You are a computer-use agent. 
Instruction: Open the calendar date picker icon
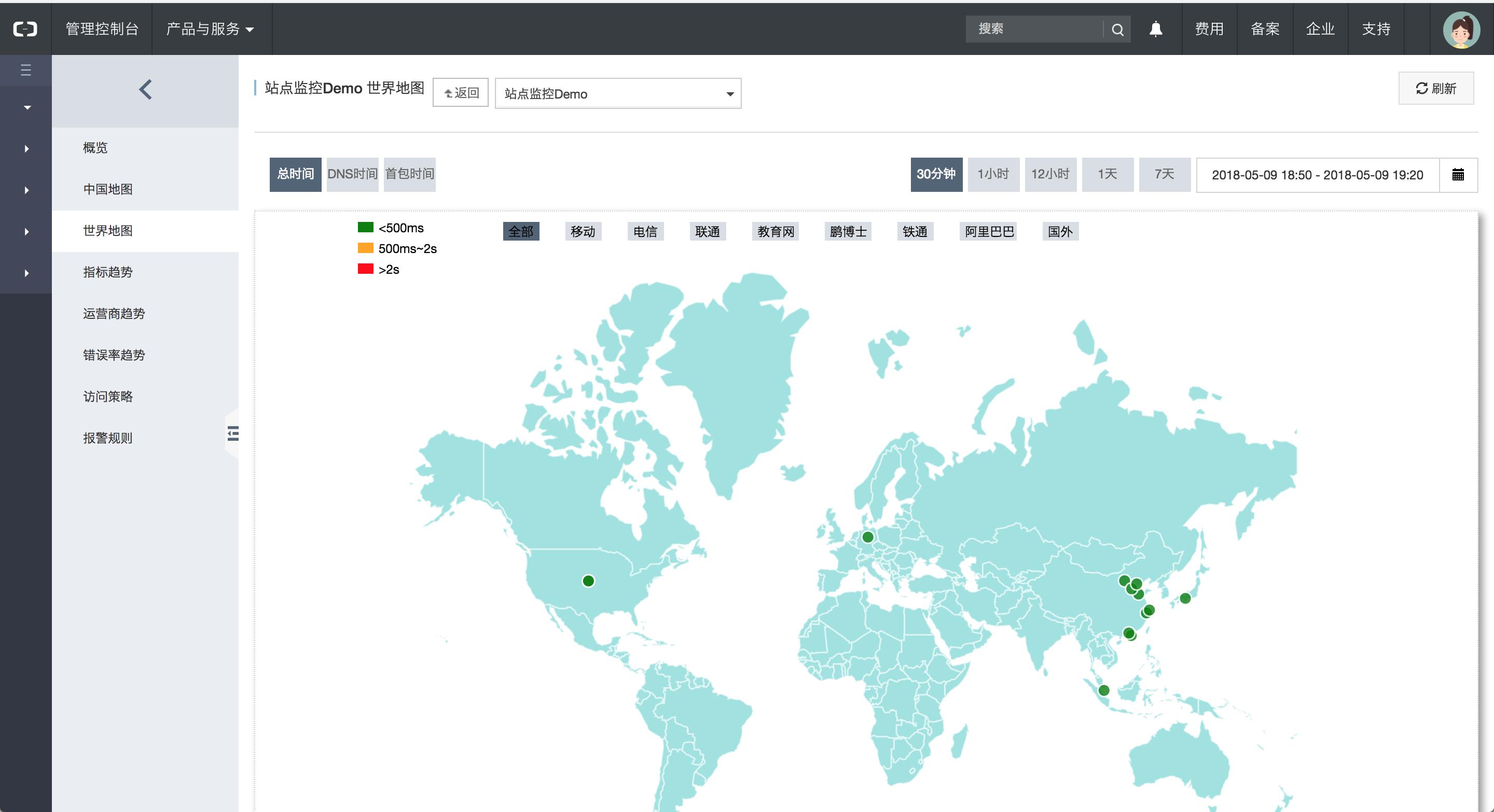tap(1458, 174)
